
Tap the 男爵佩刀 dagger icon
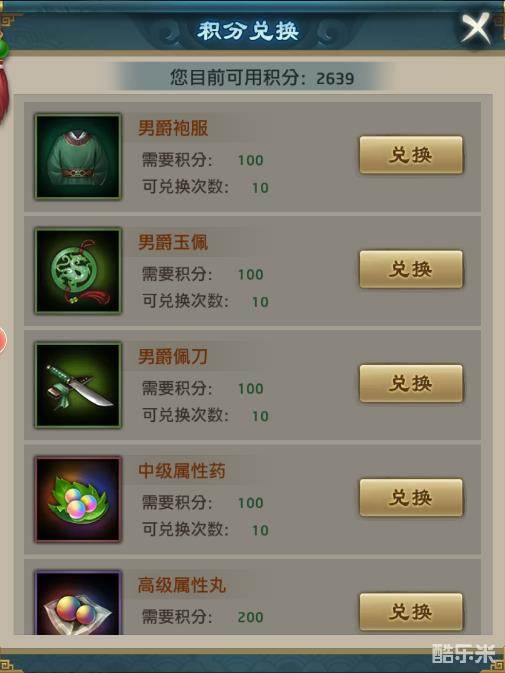[x=78, y=385]
